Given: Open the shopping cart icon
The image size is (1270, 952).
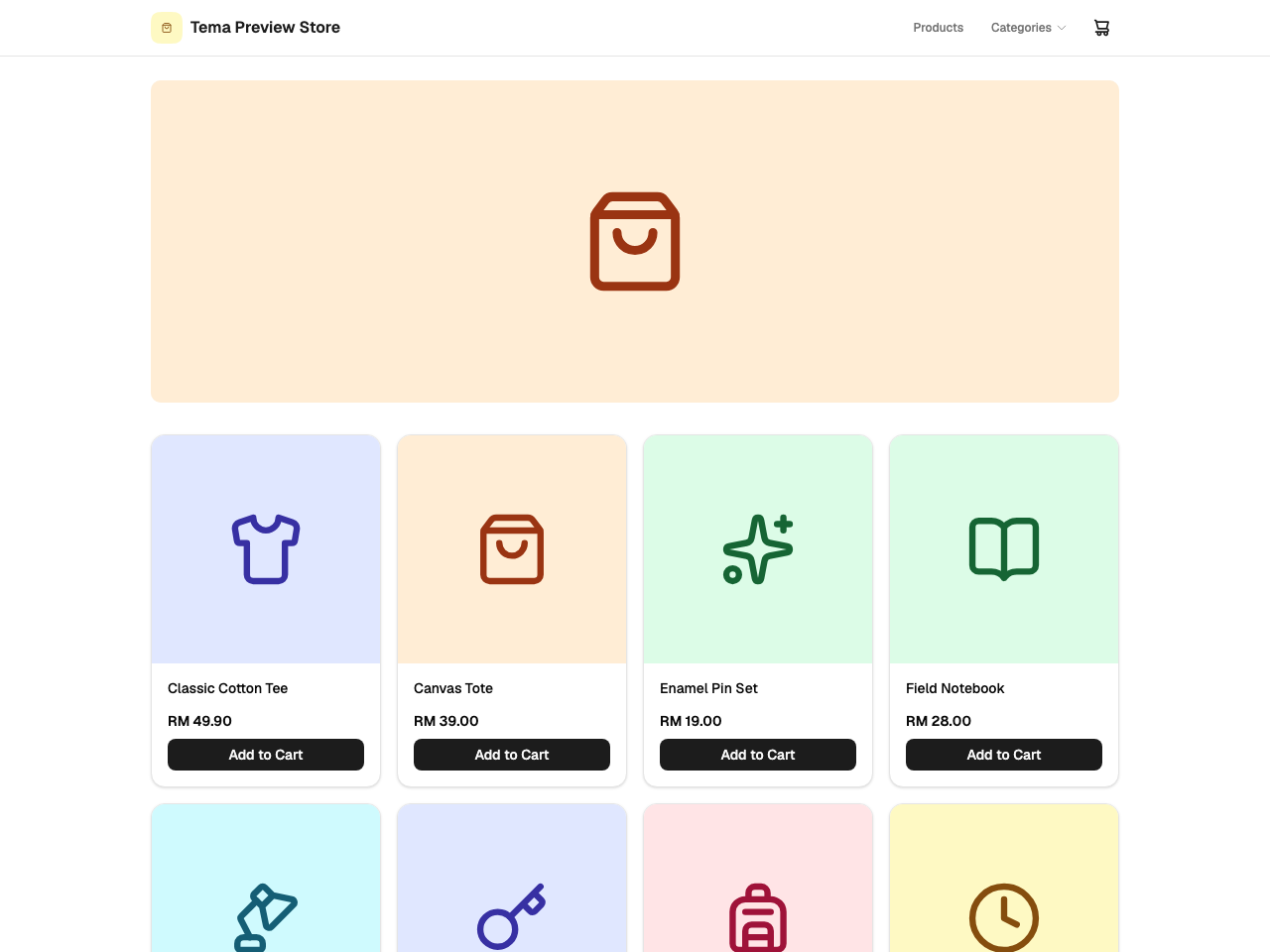Looking at the screenshot, I should point(1101,28).
